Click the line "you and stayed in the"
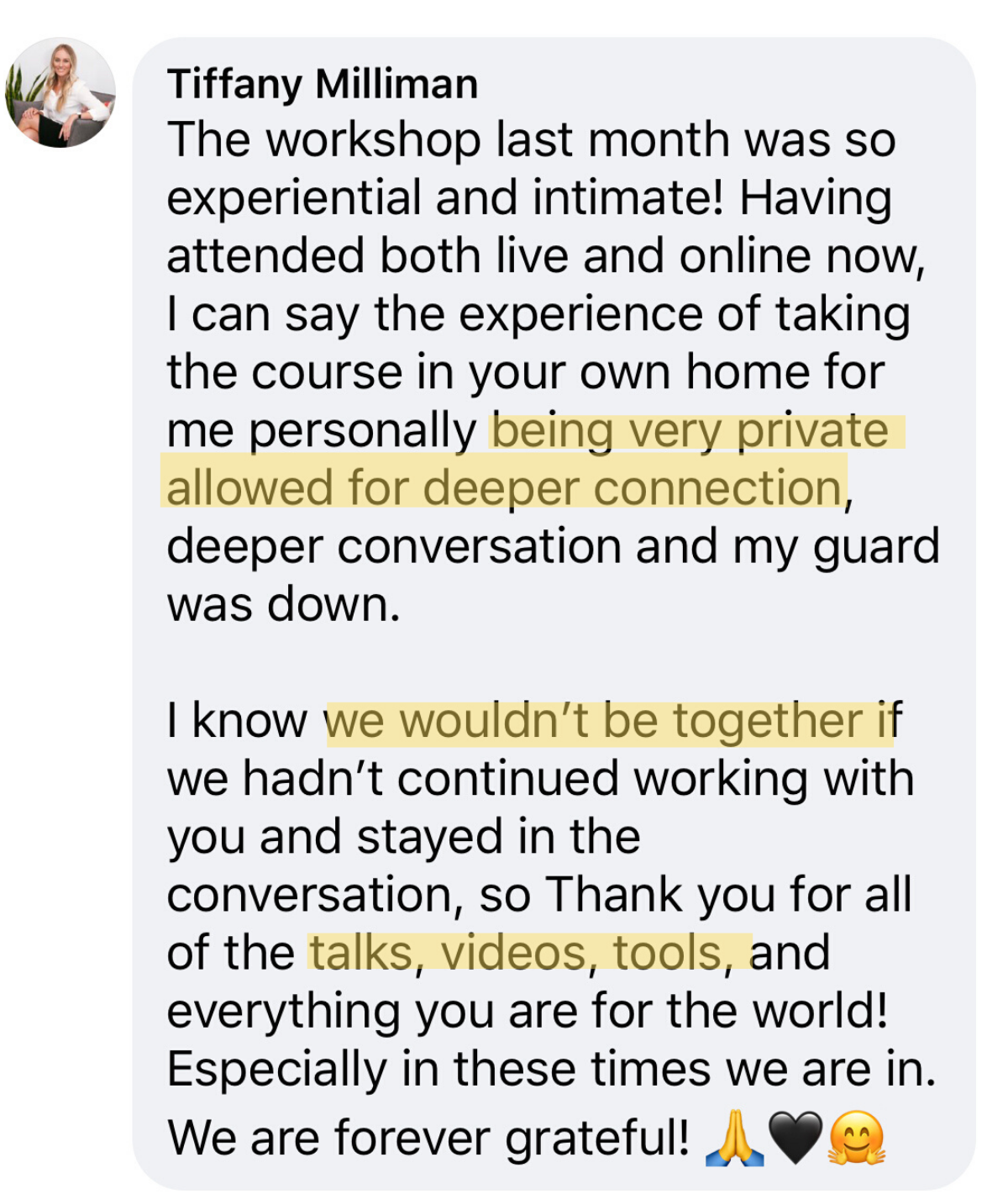This screenshot has height=1194, width=1008. tap(403, 837)
